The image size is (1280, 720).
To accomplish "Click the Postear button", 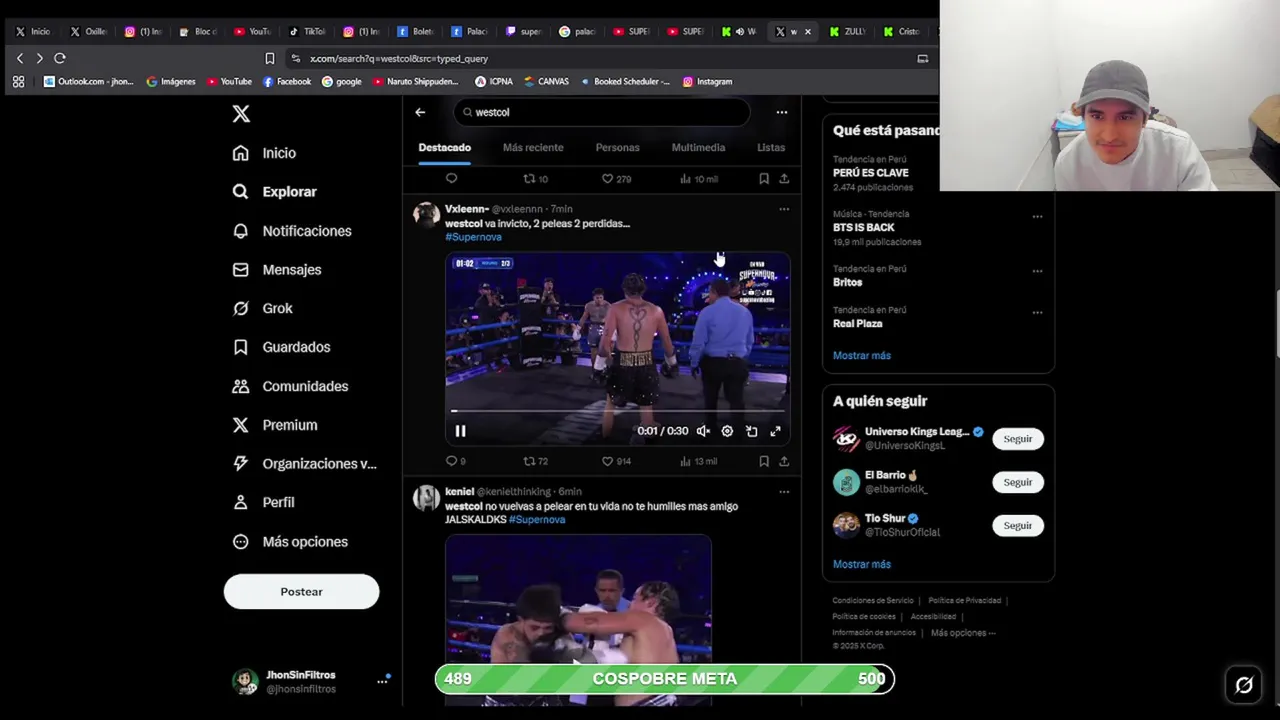I will (x=301, y=592).
